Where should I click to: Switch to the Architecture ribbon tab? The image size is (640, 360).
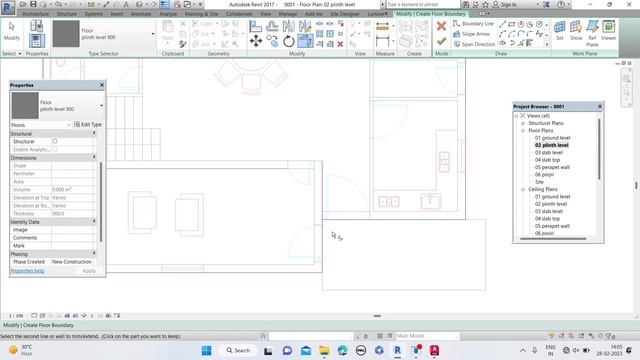(x=36, y=14)
